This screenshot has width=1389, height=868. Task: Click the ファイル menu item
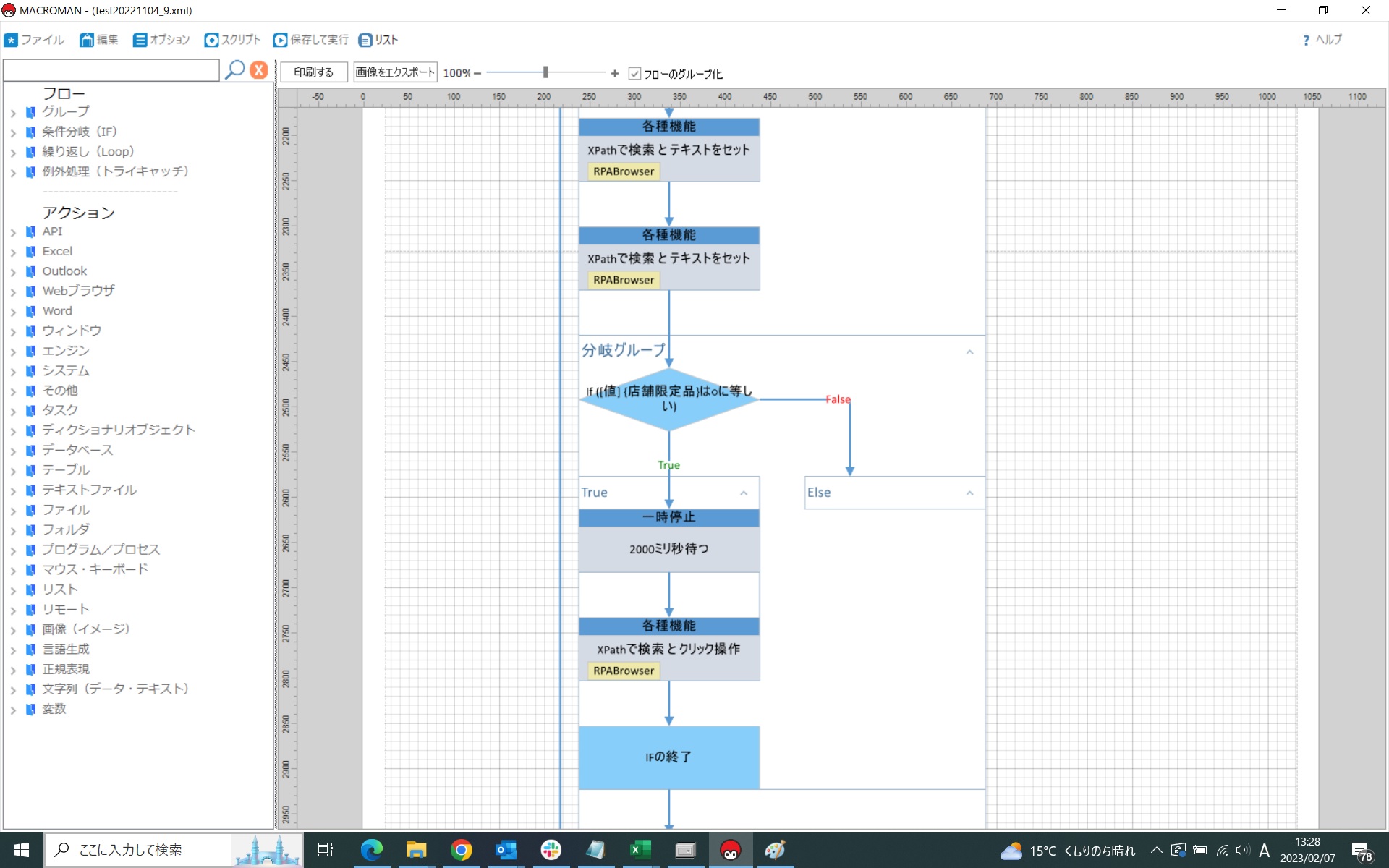tap(40, 40)
